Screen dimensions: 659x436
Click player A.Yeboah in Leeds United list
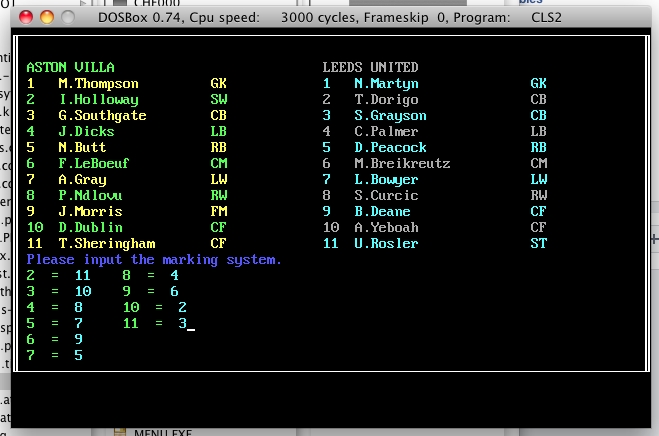point(386,227)
